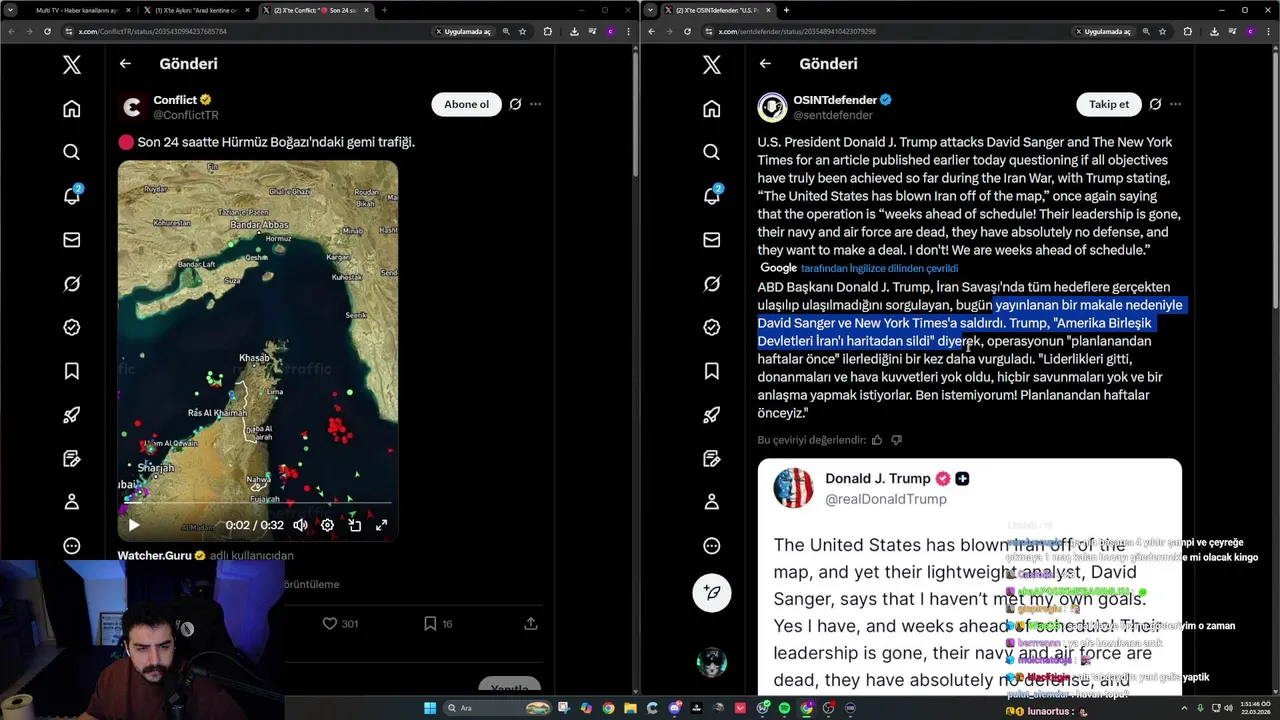Click right browser address bar URL
The height and width of the screenshot is (720, 1280).
point(796,31)
